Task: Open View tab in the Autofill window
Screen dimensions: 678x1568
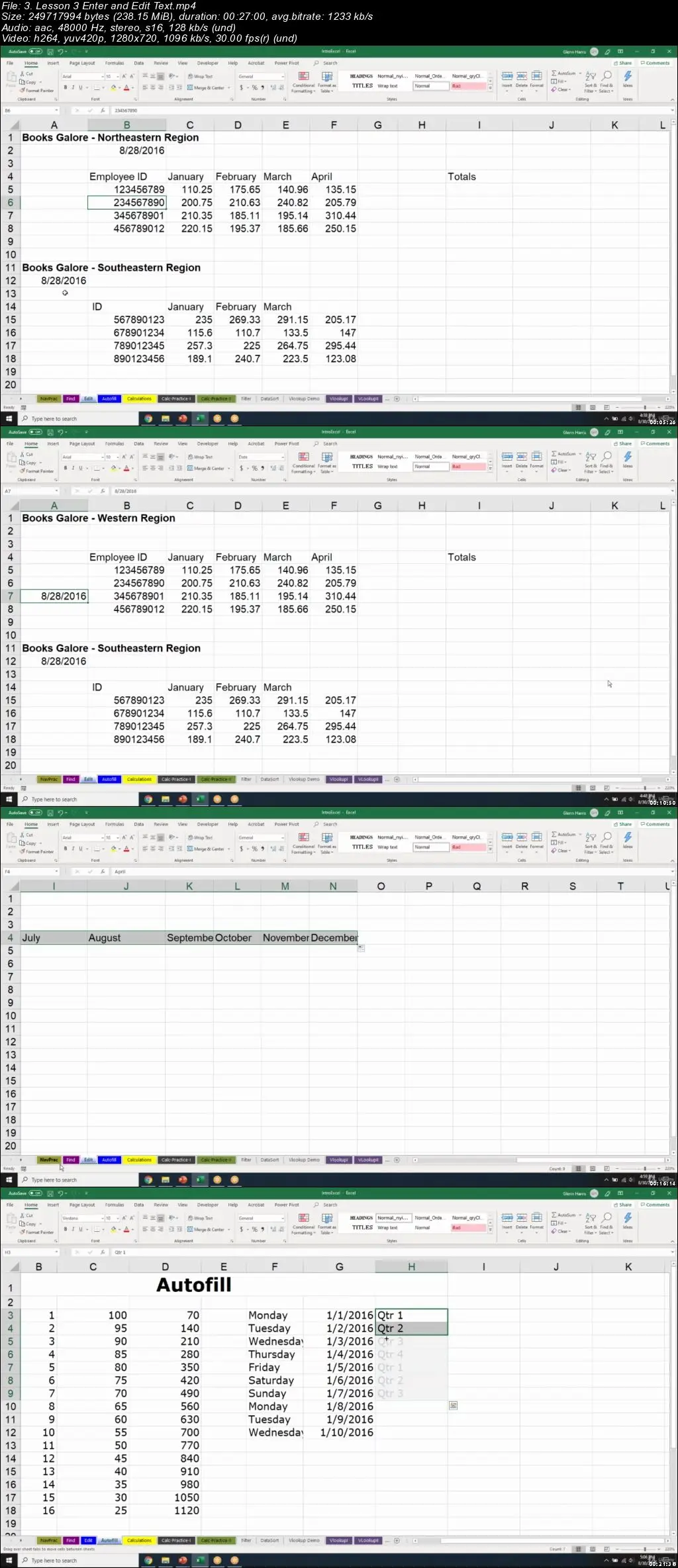Action: (x=183, y=1205)
